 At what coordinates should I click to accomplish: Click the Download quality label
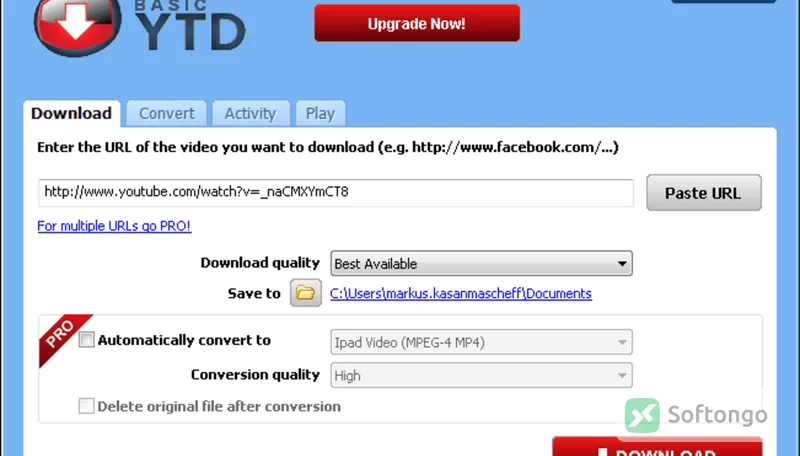pos(260,263)
